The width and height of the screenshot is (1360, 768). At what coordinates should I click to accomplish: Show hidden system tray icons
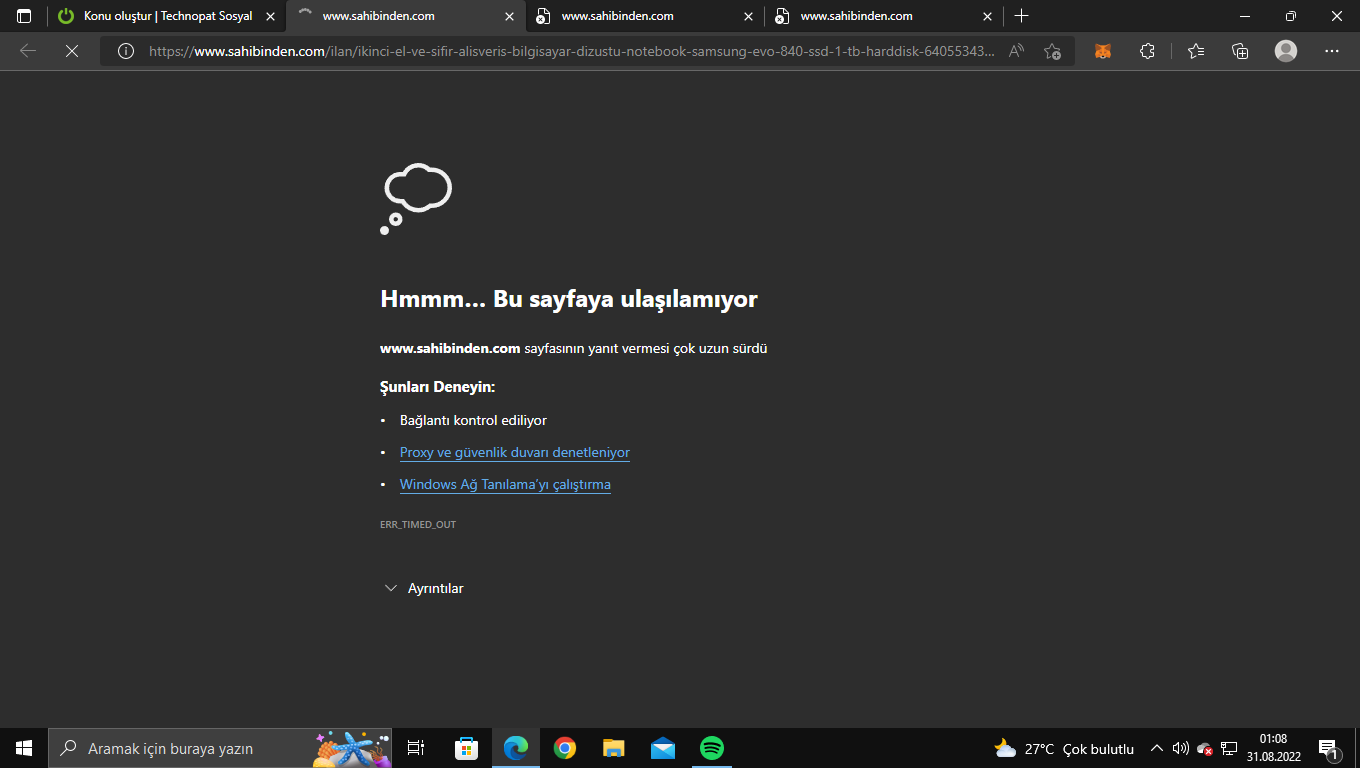(1157, 748)
